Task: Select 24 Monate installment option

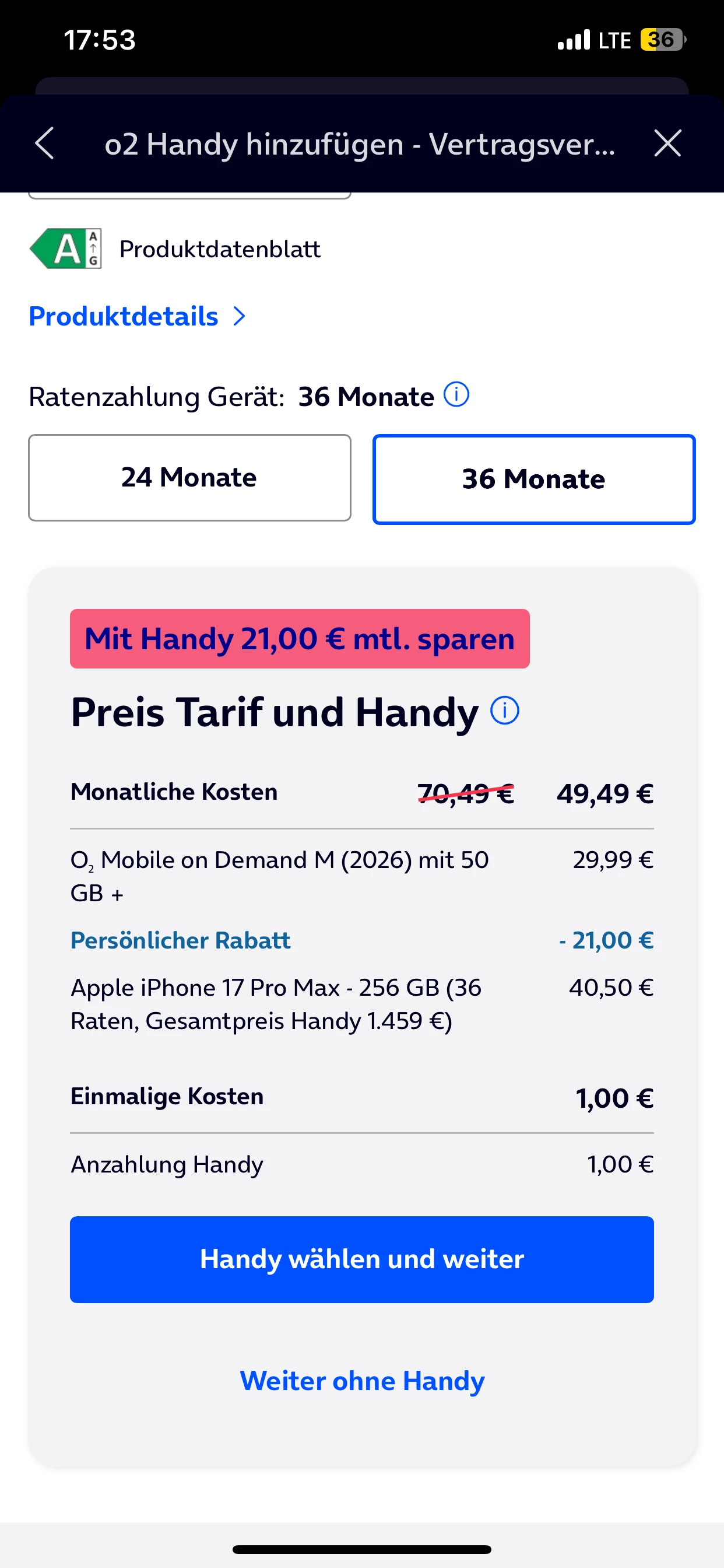Action: 190,478
